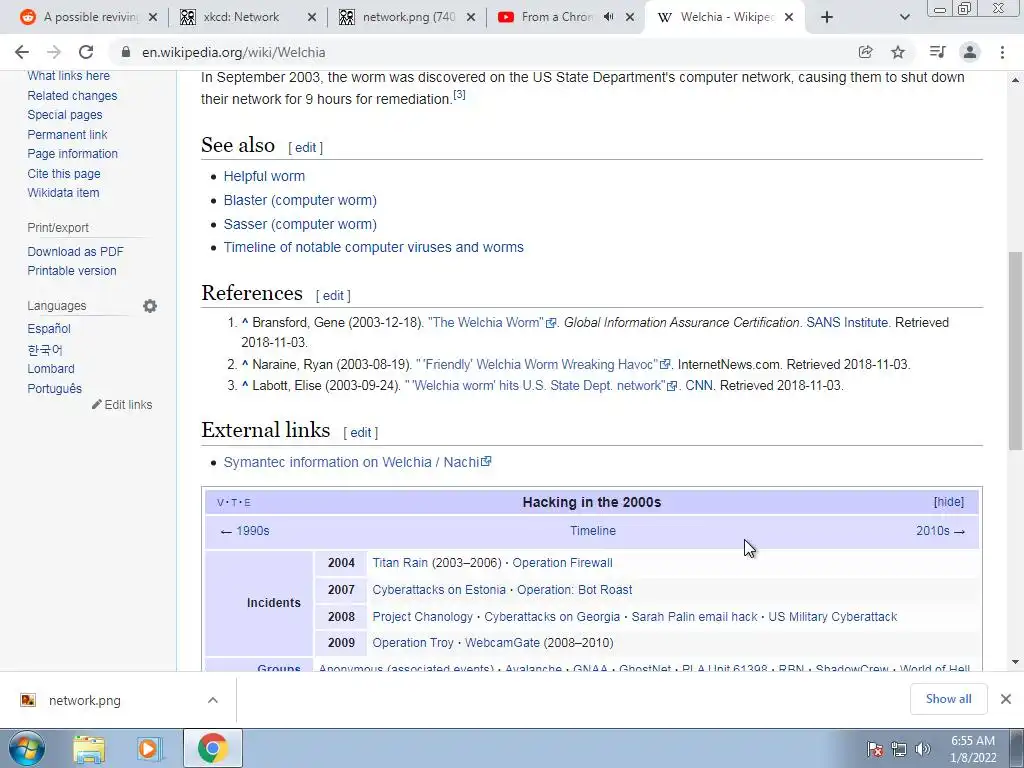Click the forward navigation arrow
The width and height of the screenshot is (1024, 768).
(x=54, y=52)
